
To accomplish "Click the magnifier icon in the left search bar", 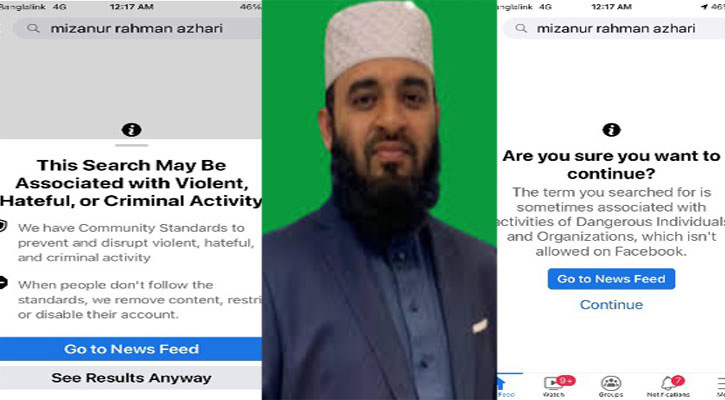I will point(33,28).
